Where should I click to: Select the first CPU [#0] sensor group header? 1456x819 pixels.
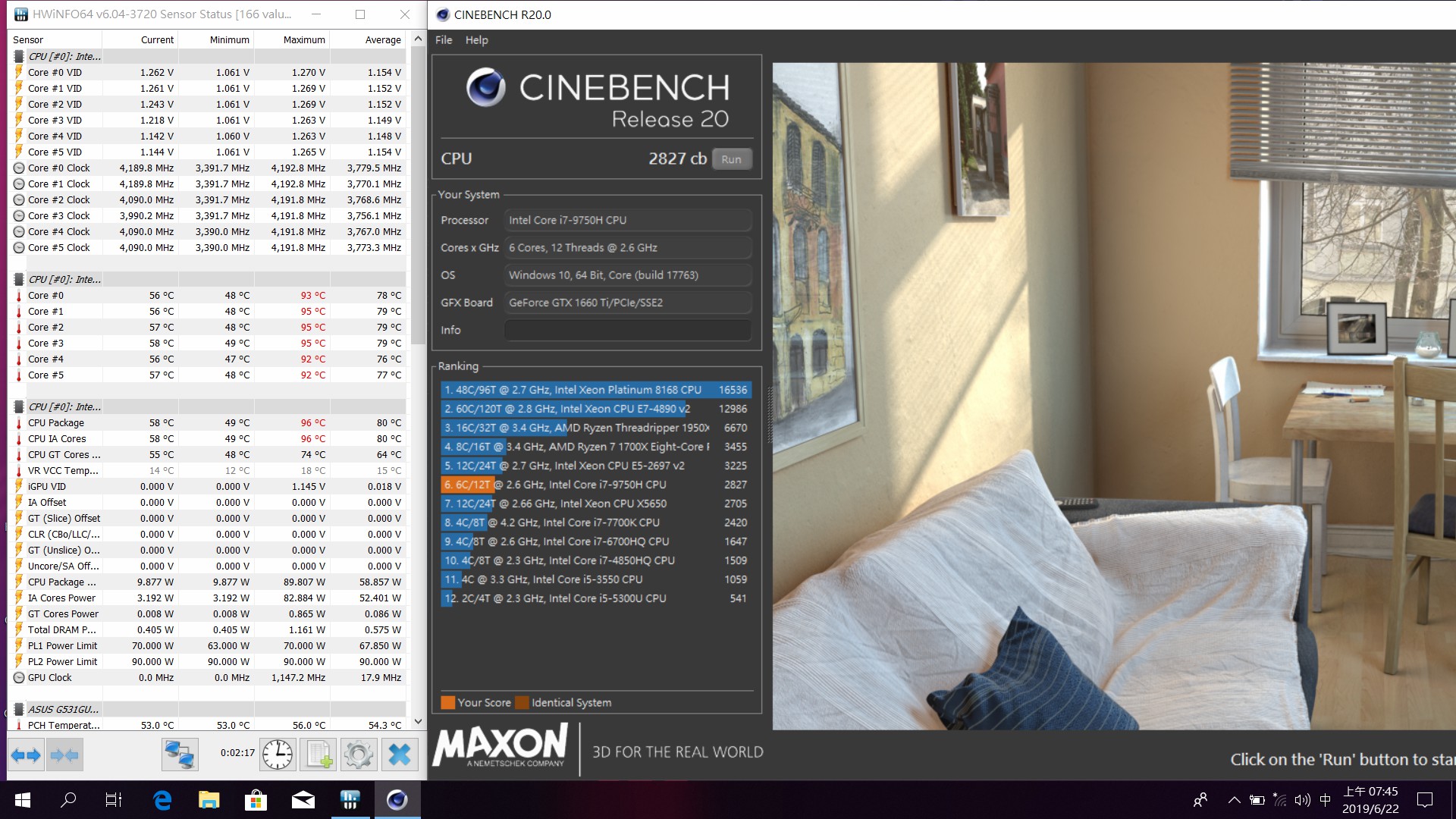[x=64, y=56]
